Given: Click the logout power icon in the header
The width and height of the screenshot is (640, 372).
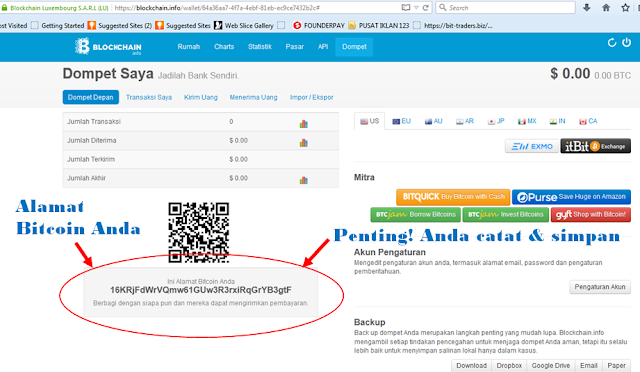Looking at the screenshot, I should (x=627, y=42).
